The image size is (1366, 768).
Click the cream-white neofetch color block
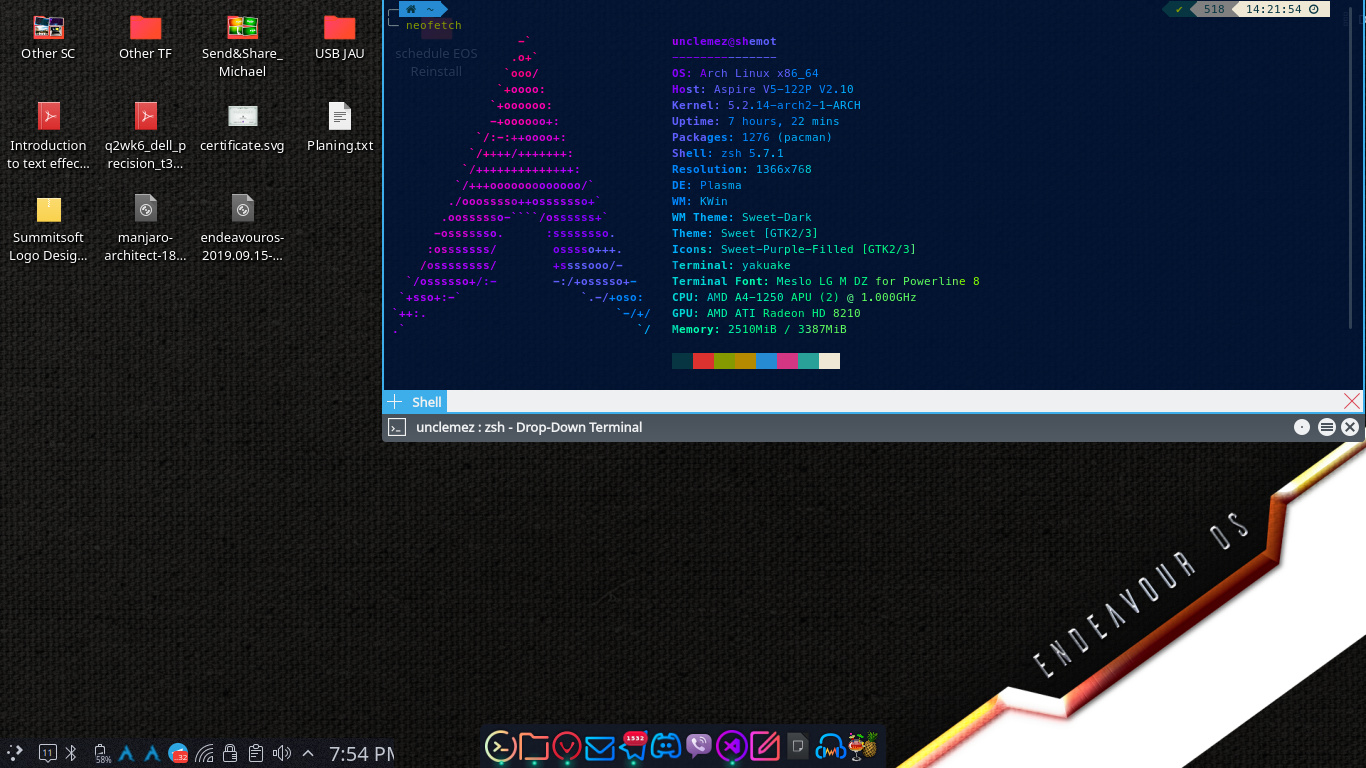pos(829,361)
